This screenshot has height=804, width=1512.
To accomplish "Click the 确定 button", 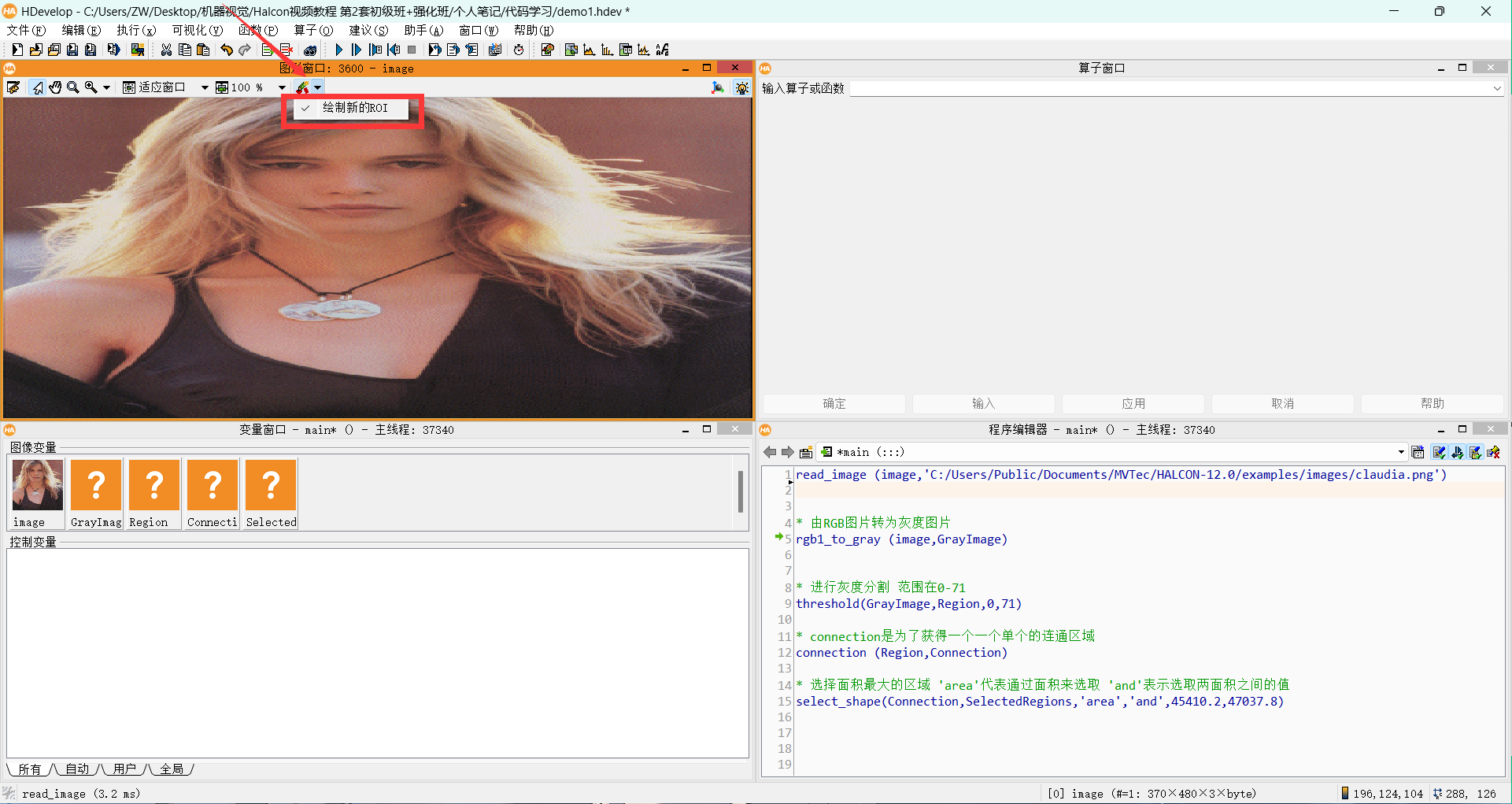I will click(x=834, y=403).
